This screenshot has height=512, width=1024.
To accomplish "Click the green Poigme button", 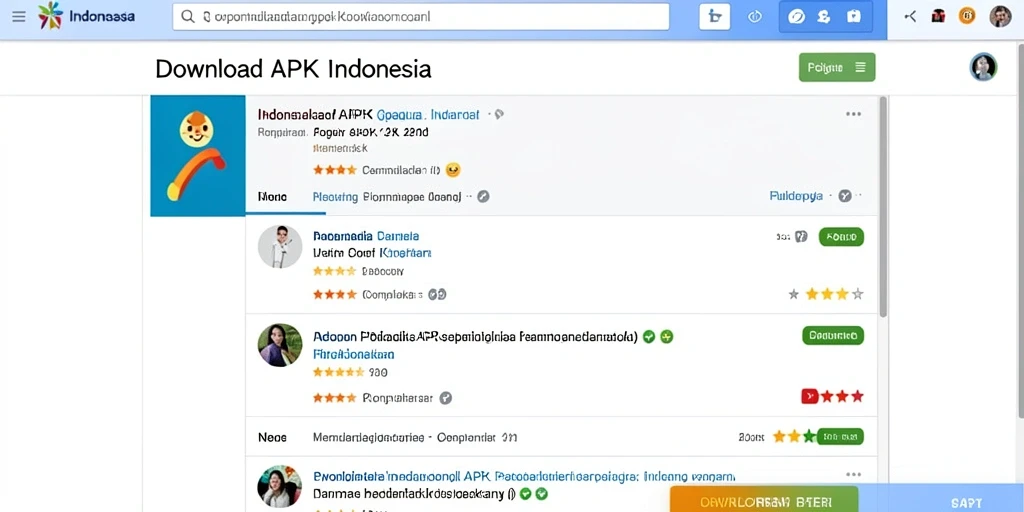I will 837,67.
